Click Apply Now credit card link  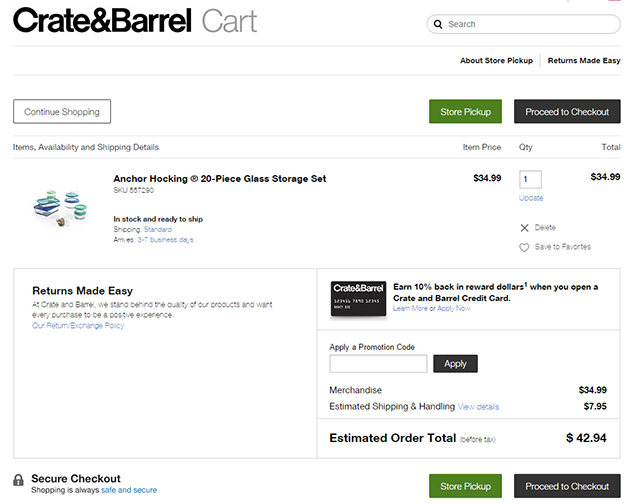[453, 309]
